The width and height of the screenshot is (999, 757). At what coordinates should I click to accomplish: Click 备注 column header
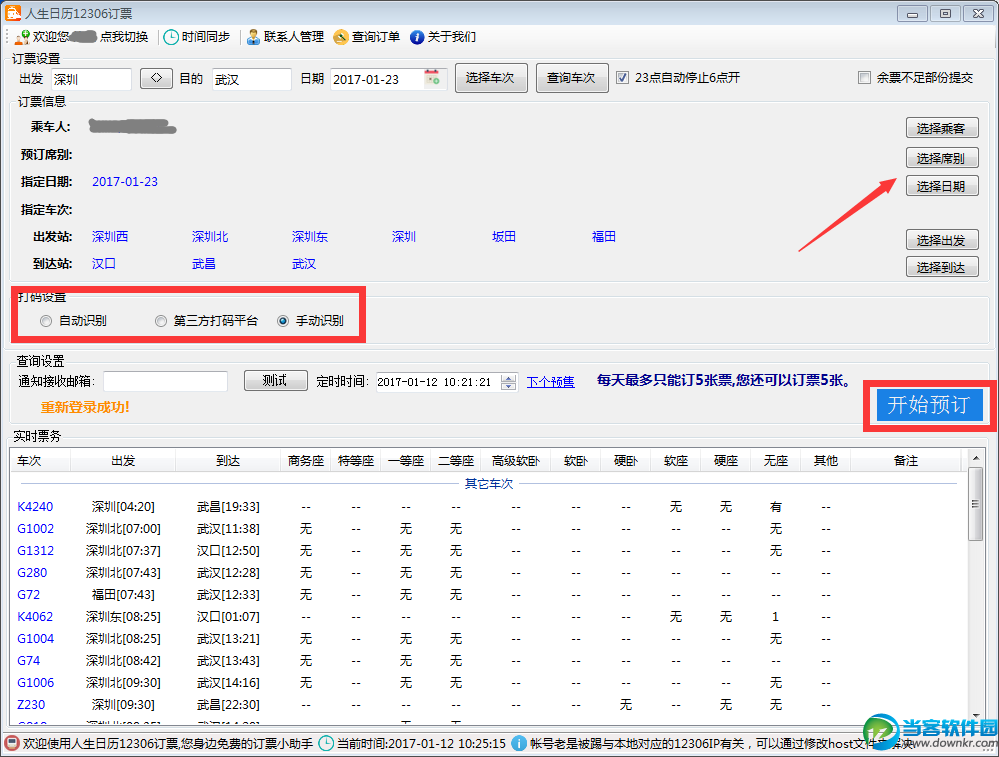click(x=905, y=460)
